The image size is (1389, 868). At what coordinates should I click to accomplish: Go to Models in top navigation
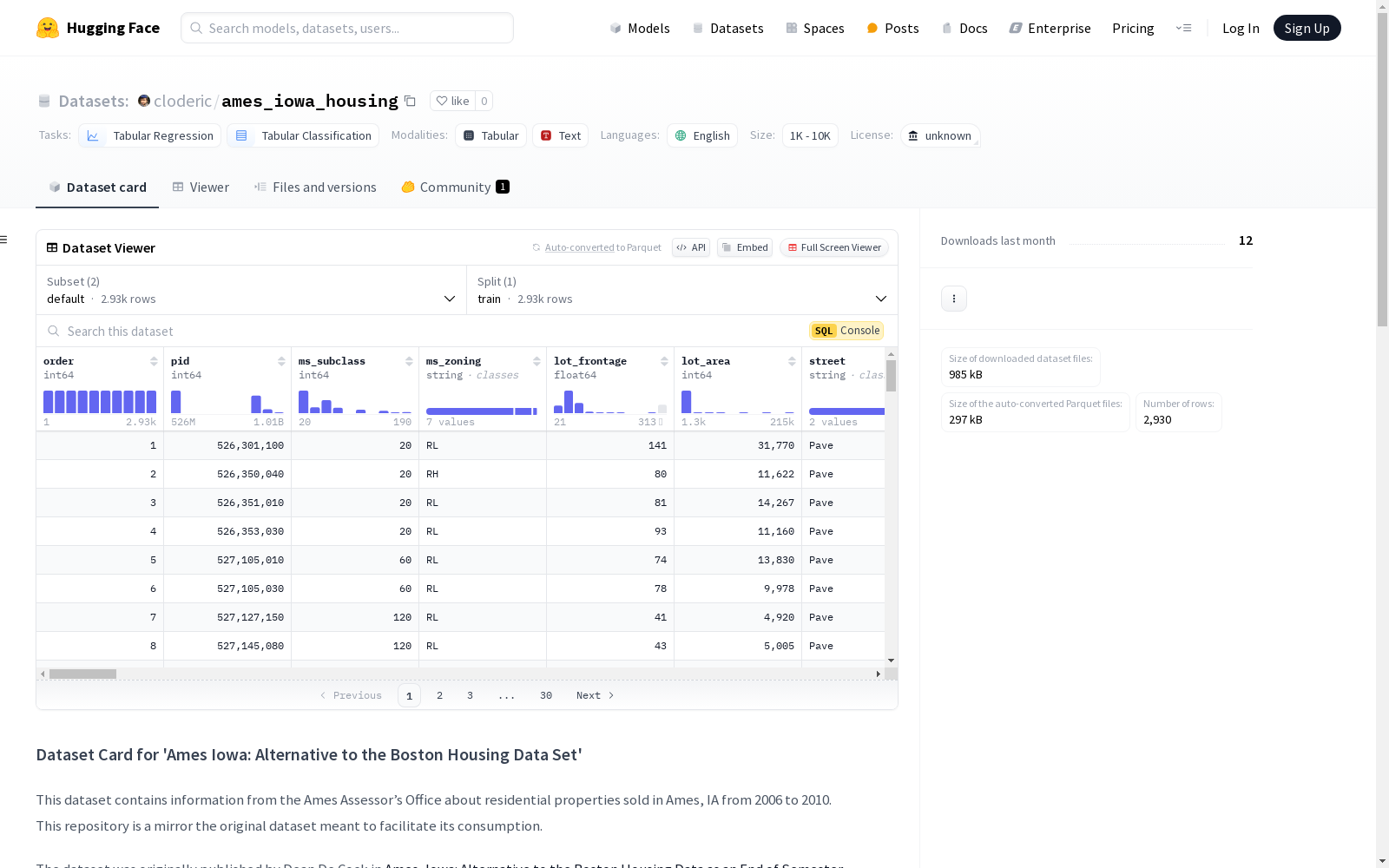tap(640, 28)
